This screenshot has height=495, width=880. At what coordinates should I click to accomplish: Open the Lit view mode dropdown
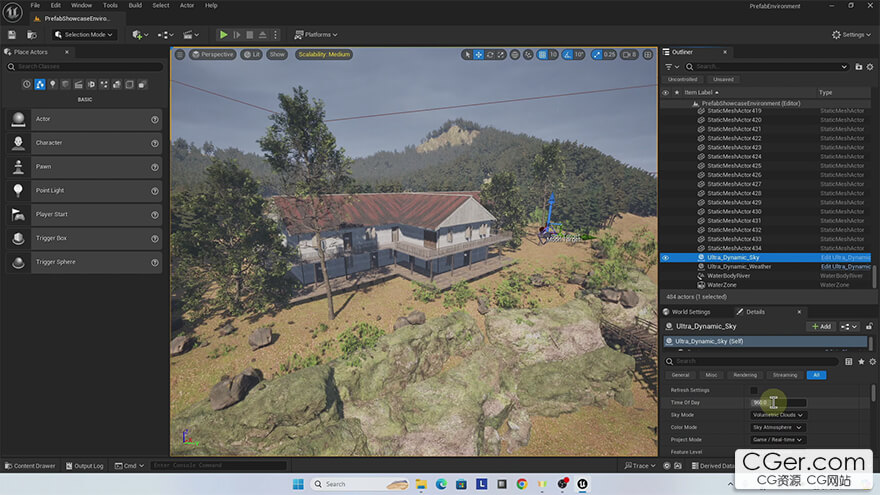coord(252,54)
